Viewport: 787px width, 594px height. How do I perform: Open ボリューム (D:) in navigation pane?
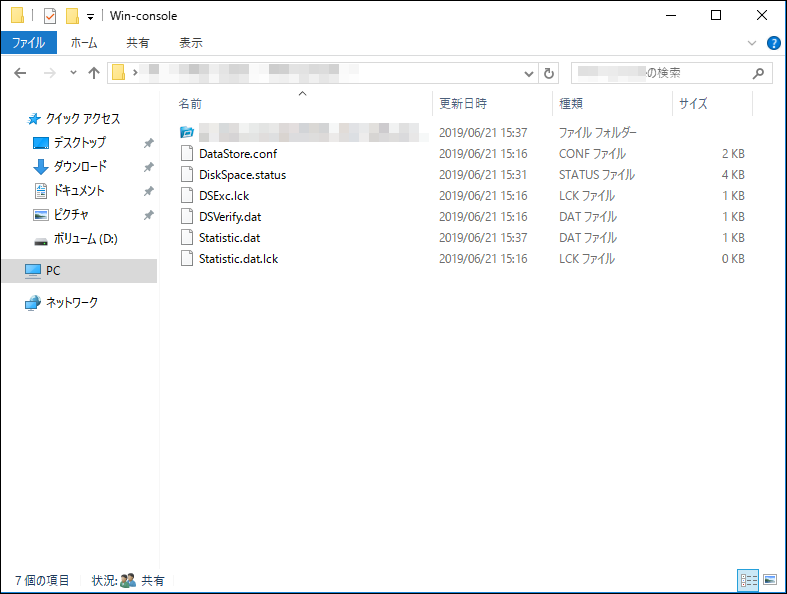tap(85, 239)
